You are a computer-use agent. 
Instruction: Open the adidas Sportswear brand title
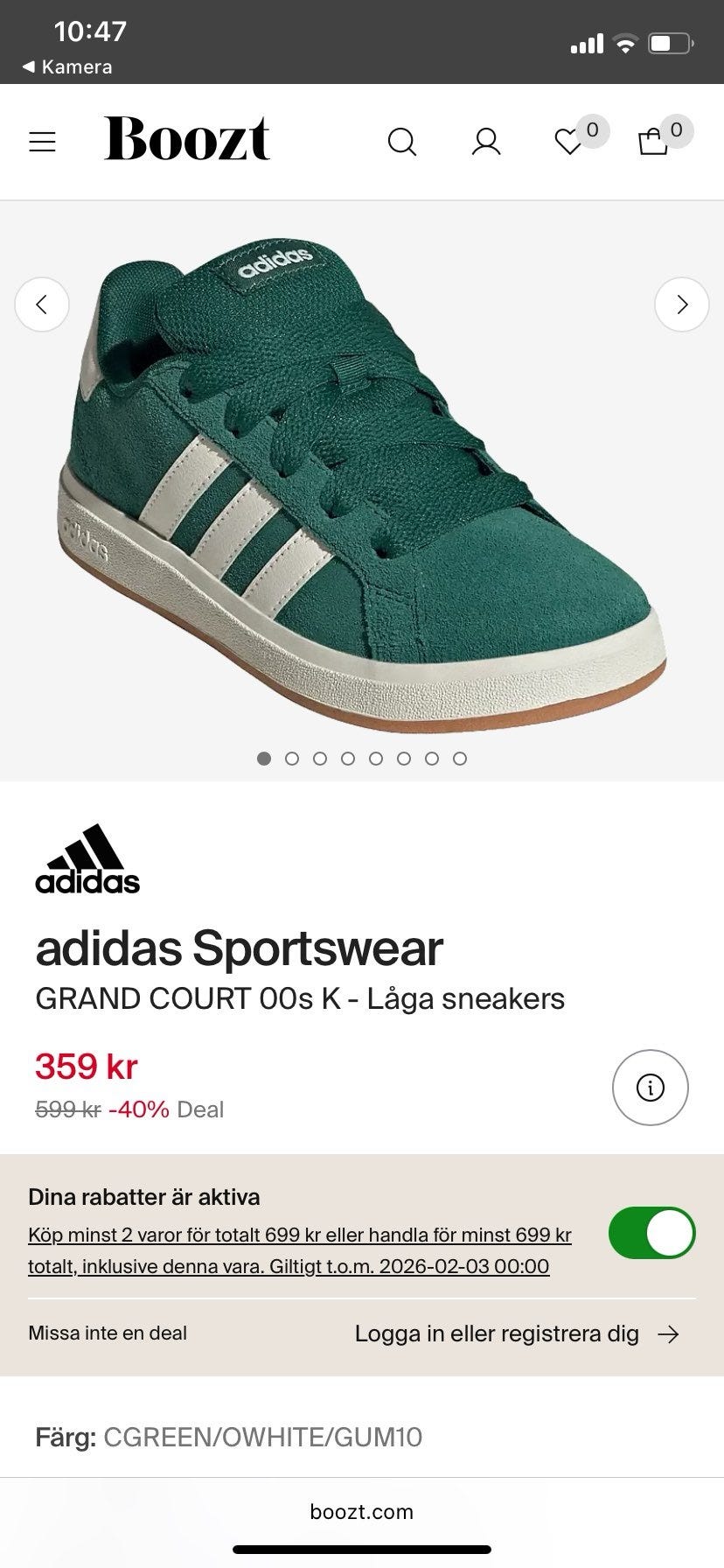(240, 948)
